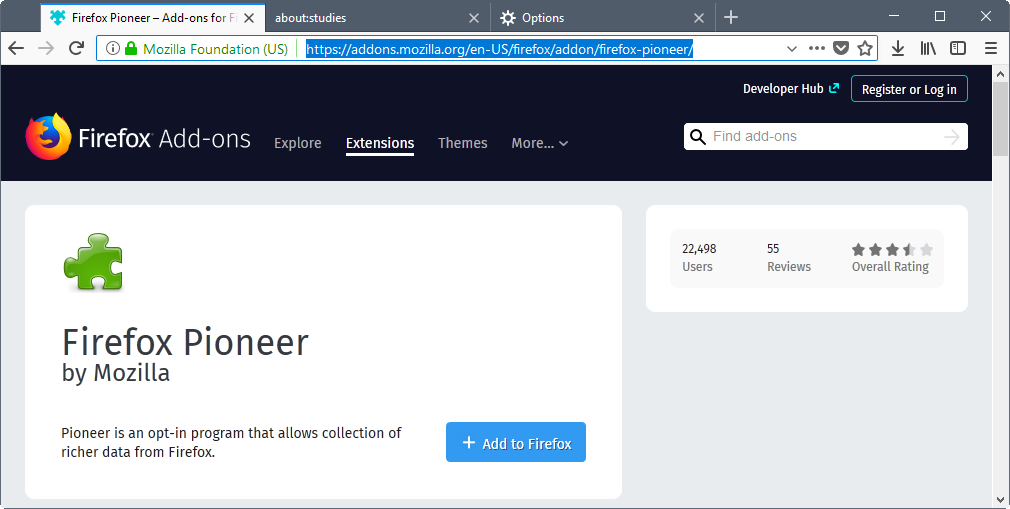Click Register or Log in

(909, 89)
